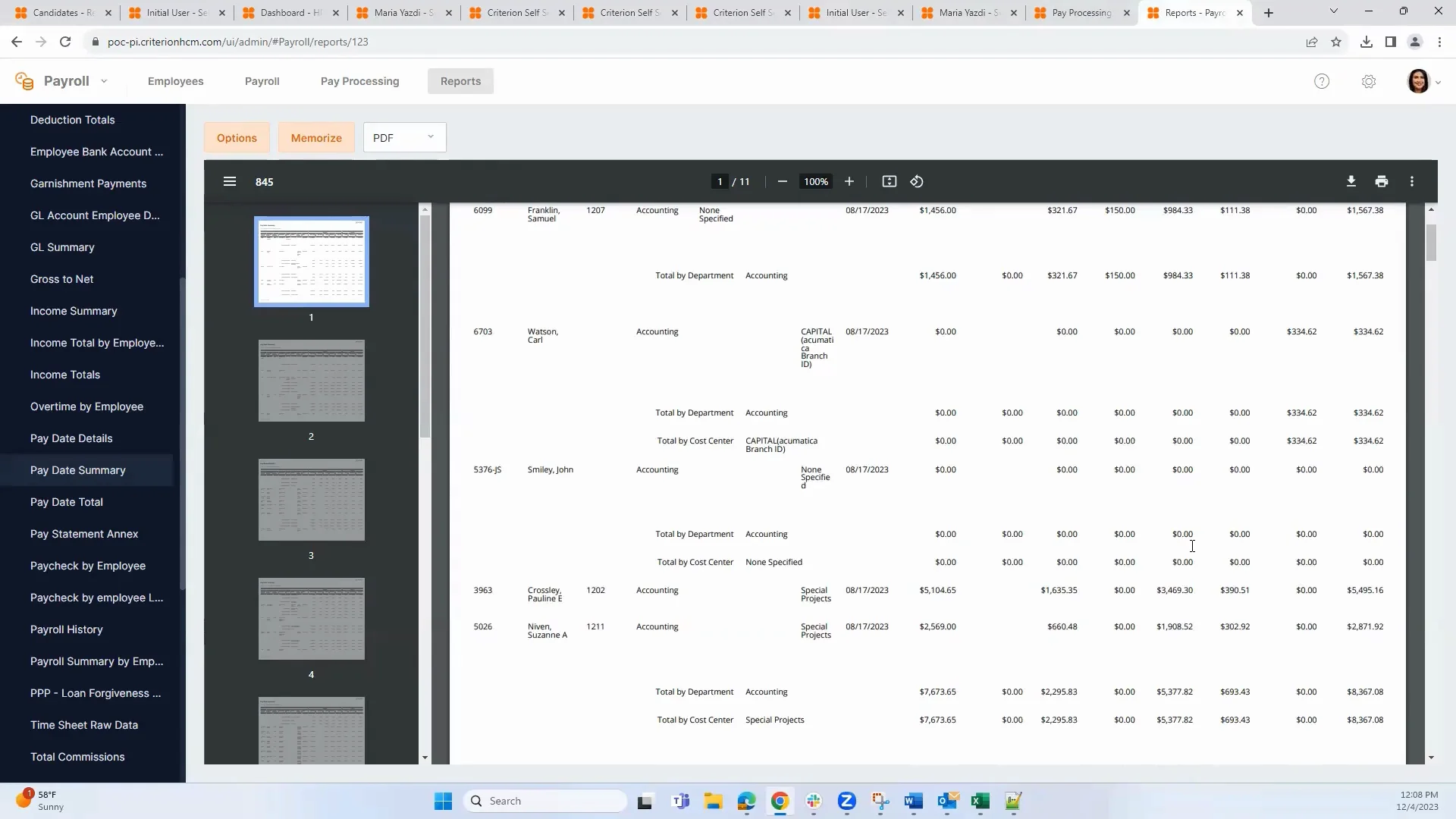The width and height of the screenshot is (1456, 819).
Task: Open Chrome downloads icon
Action: (x=1367, y=42)
